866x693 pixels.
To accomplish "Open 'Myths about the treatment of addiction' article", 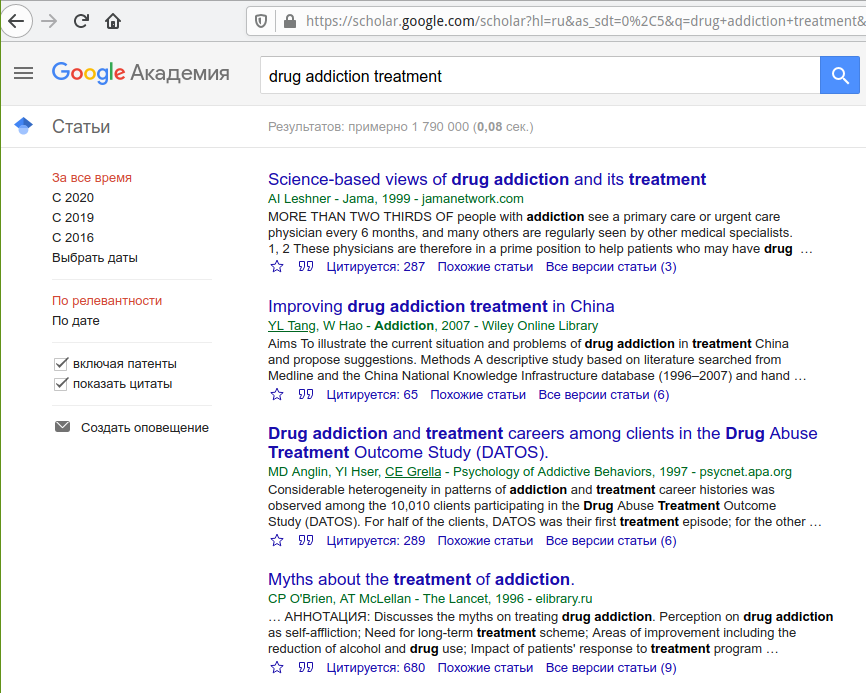I will [421, 579].
